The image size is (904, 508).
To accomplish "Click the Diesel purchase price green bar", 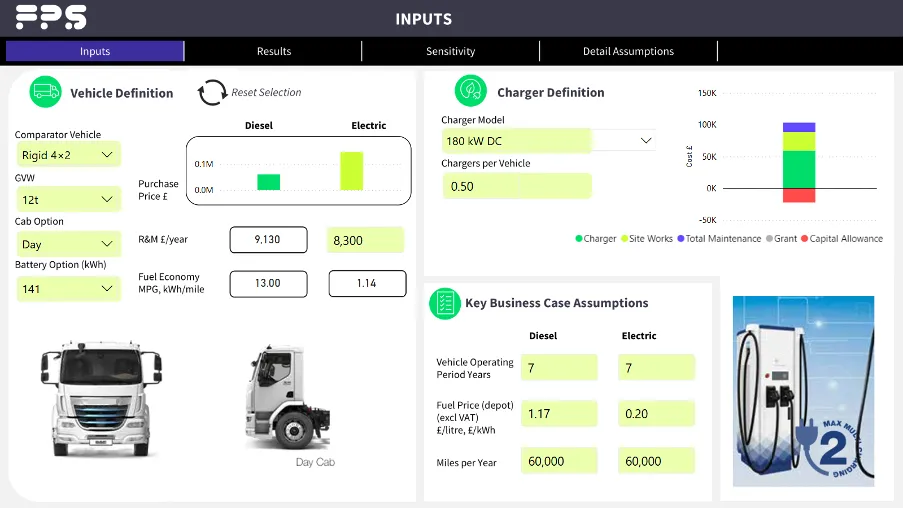I will pos(269,182).
